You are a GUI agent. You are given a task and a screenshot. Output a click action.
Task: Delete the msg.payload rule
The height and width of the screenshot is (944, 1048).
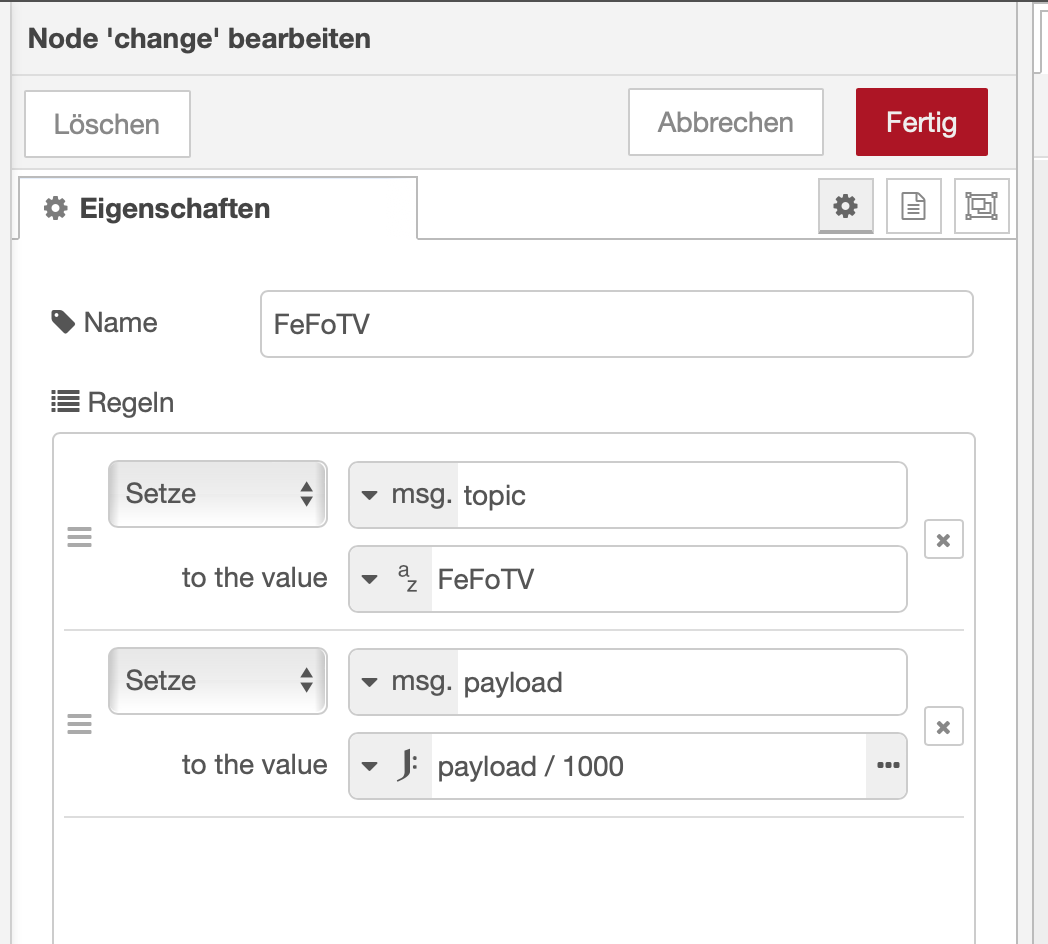pos(943,727)
